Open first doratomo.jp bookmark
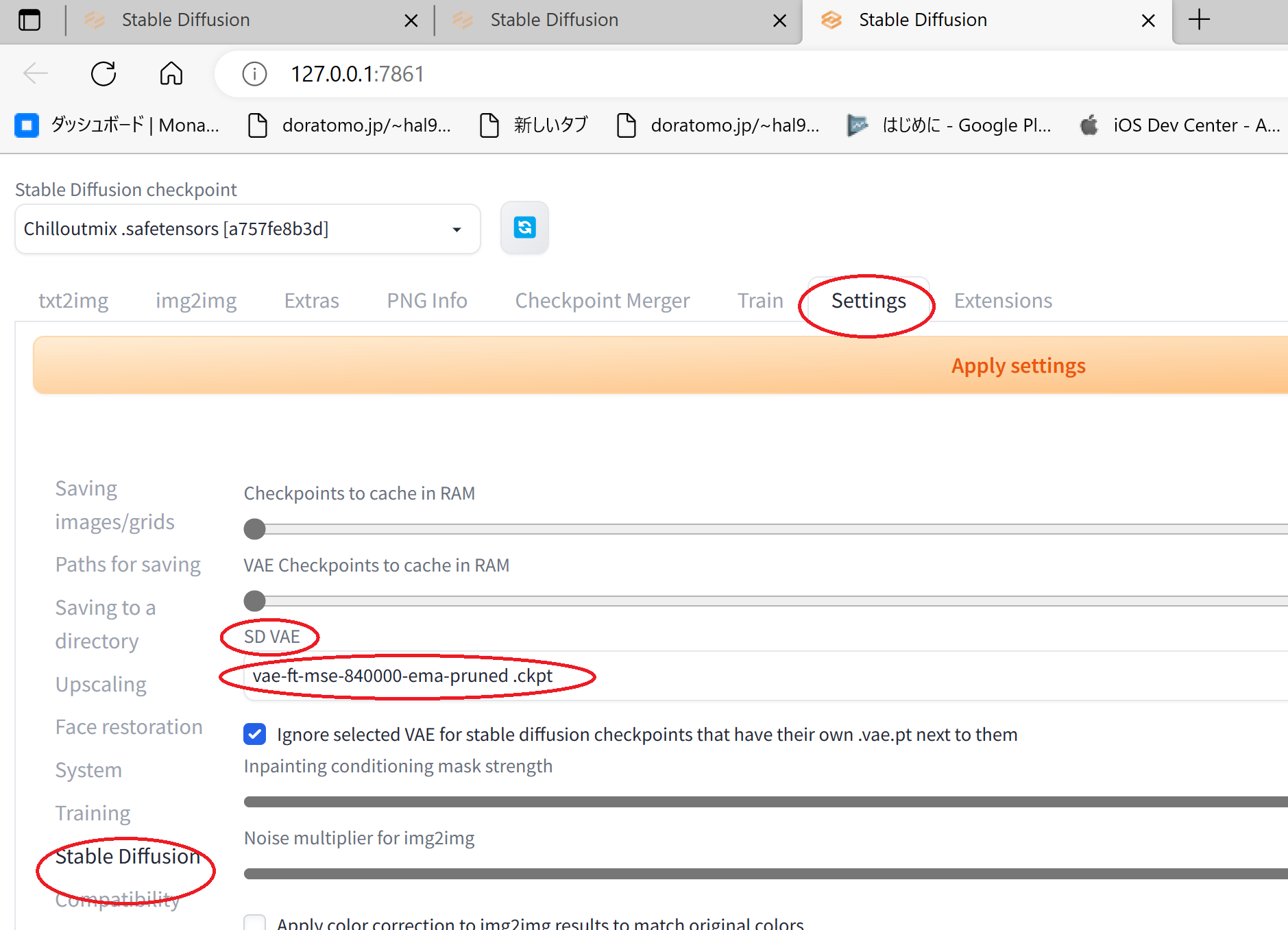1288x930 pixels. [350, 125]
